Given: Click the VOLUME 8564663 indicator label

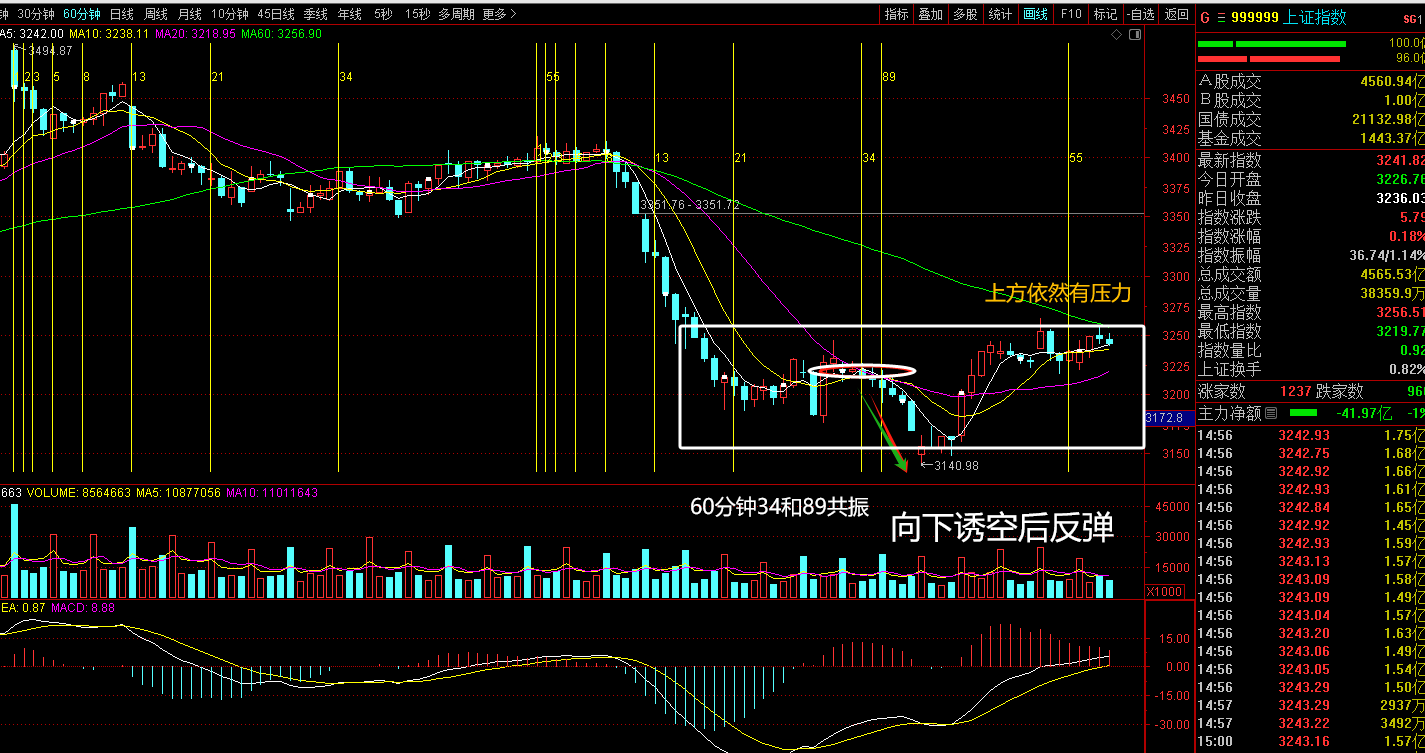Looking at the screenshot, I should (x=78, y=493).
